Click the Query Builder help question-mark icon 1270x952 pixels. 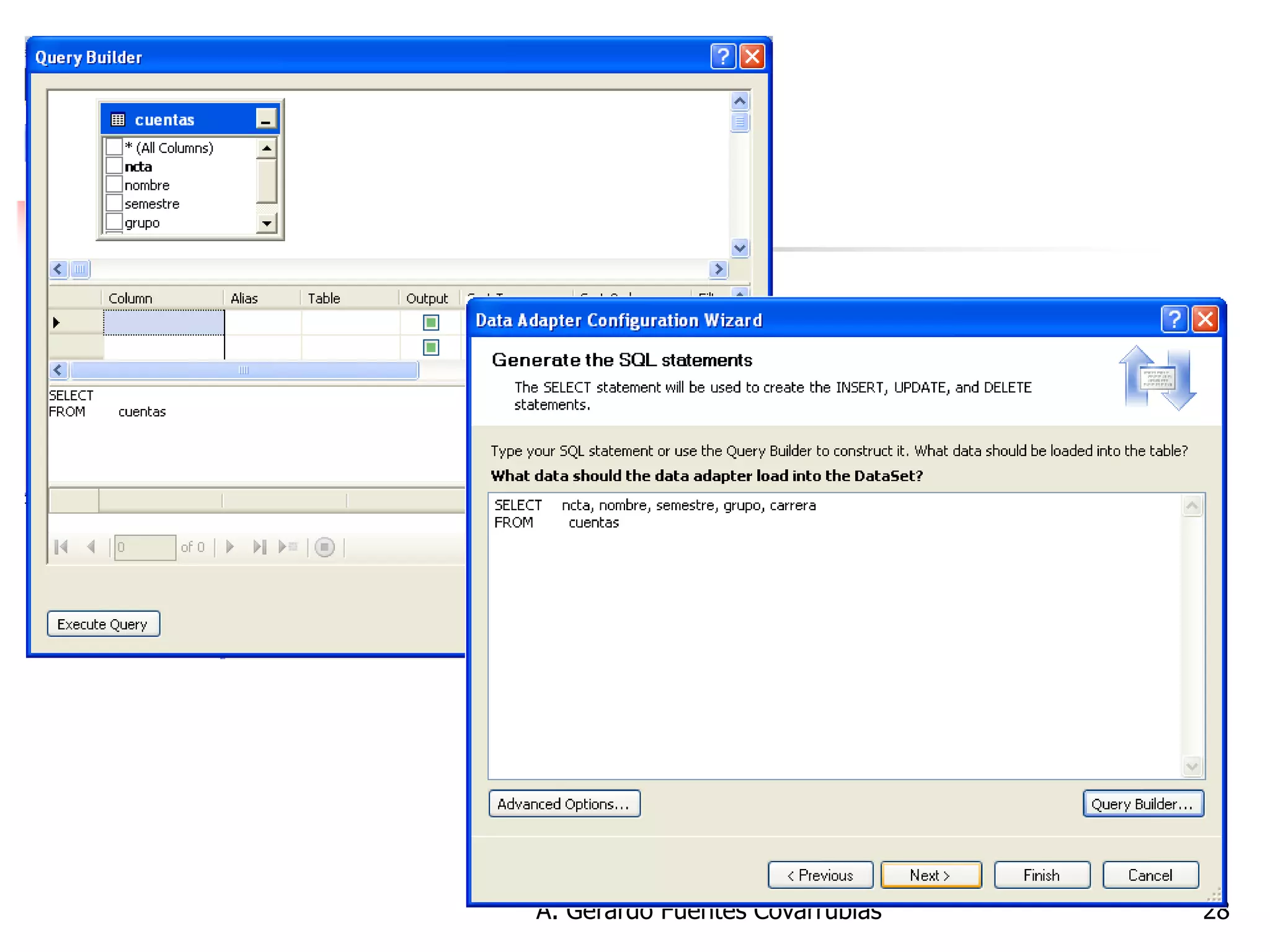click(x=722, y=57)
